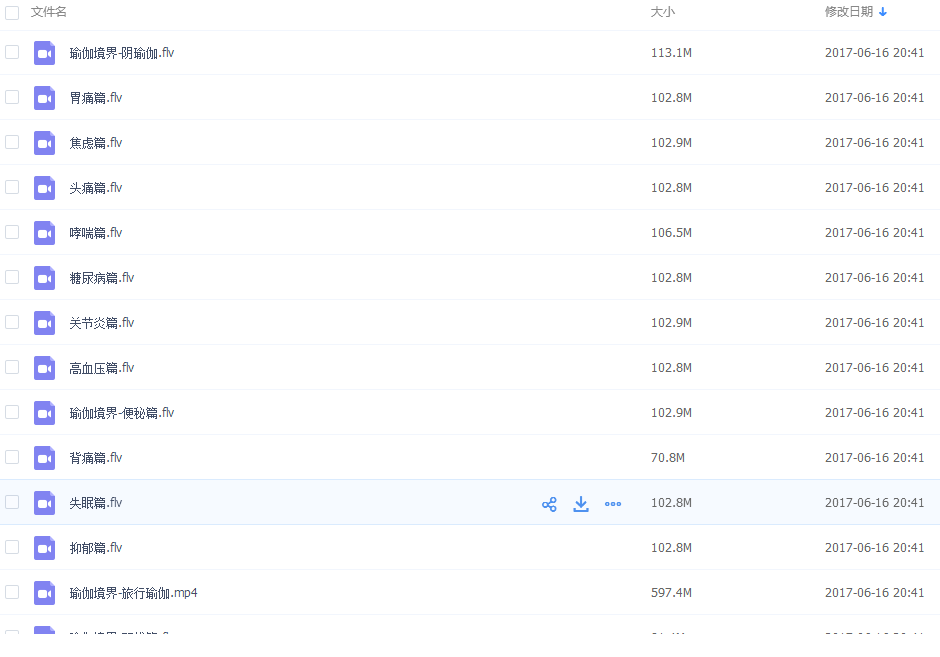Open the file 关节炎篇.flv
This screenshot has width=940, height=657.
pyautogui.click(x=102, y=323)
